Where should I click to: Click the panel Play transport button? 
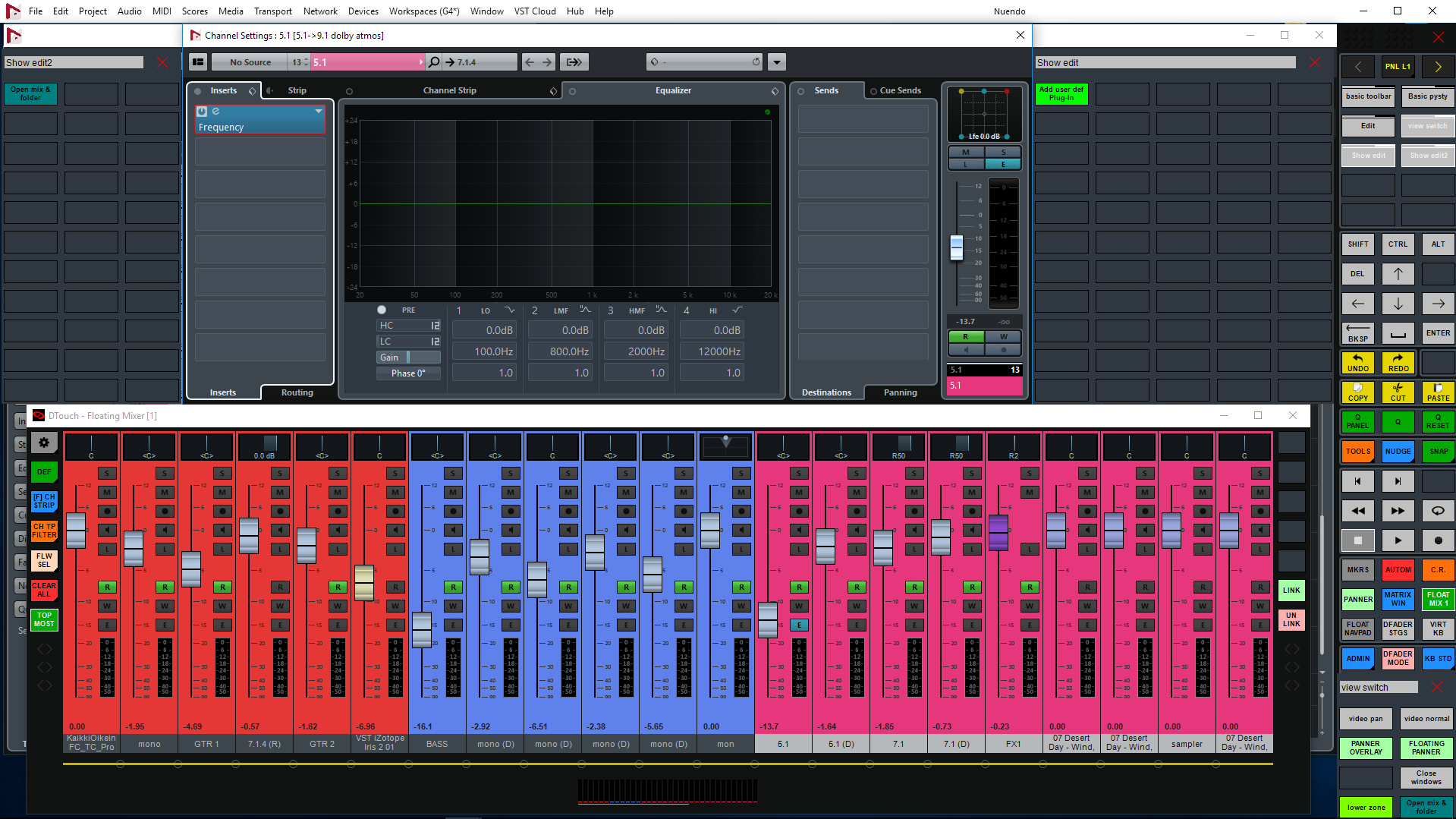click(1398, 540)
